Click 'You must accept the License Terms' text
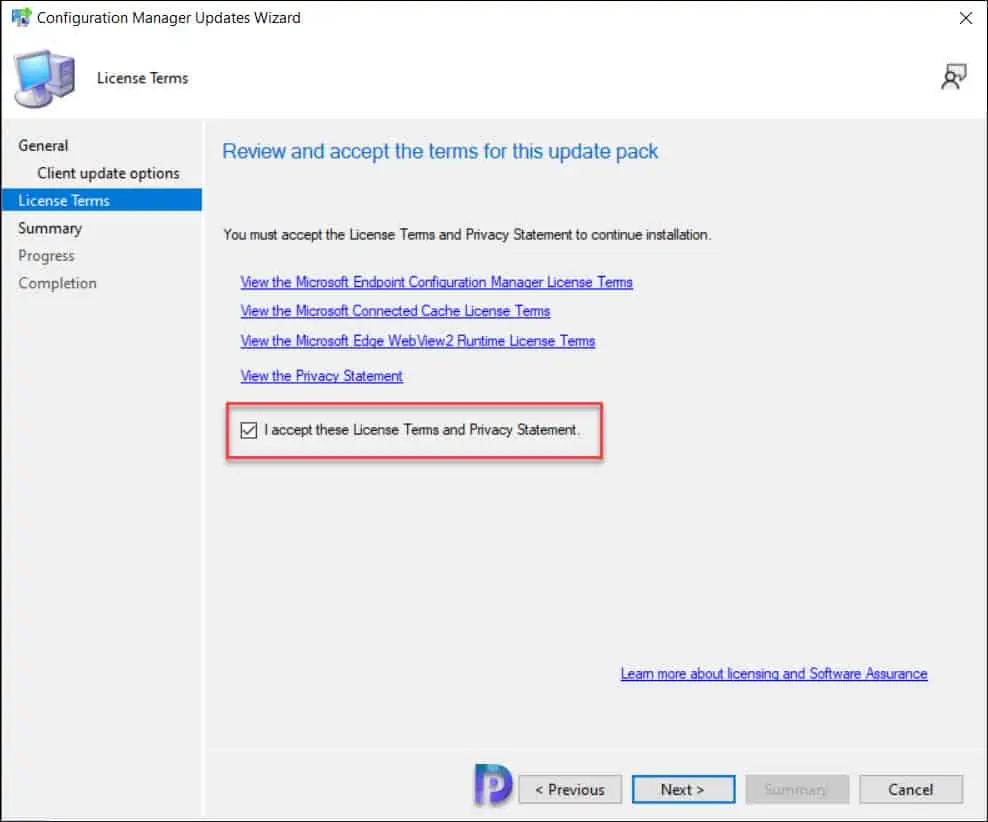Image resolution: width=988 pixels, height=822 pixels. (467, 234)
